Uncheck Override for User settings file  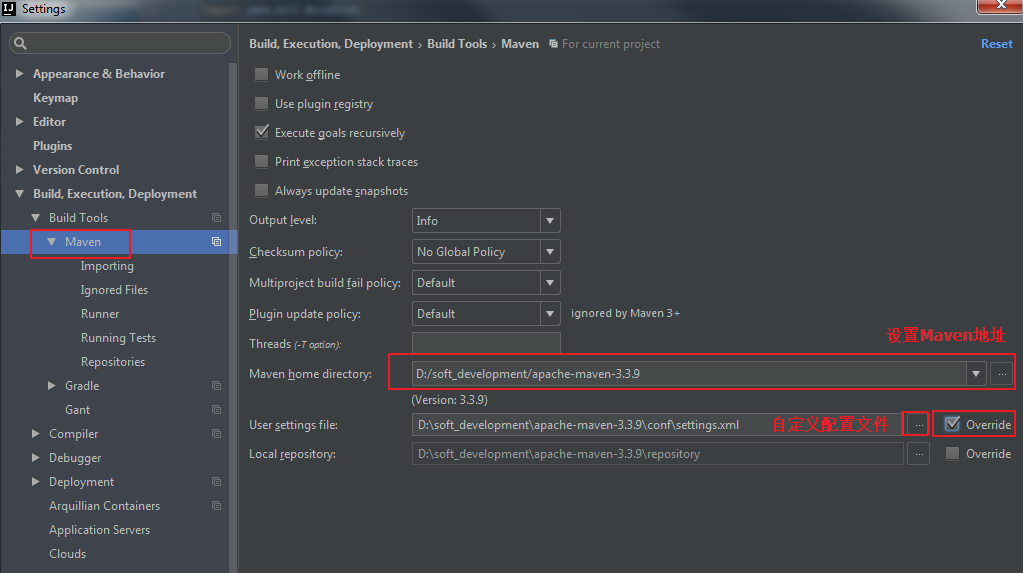click(953, 424)
